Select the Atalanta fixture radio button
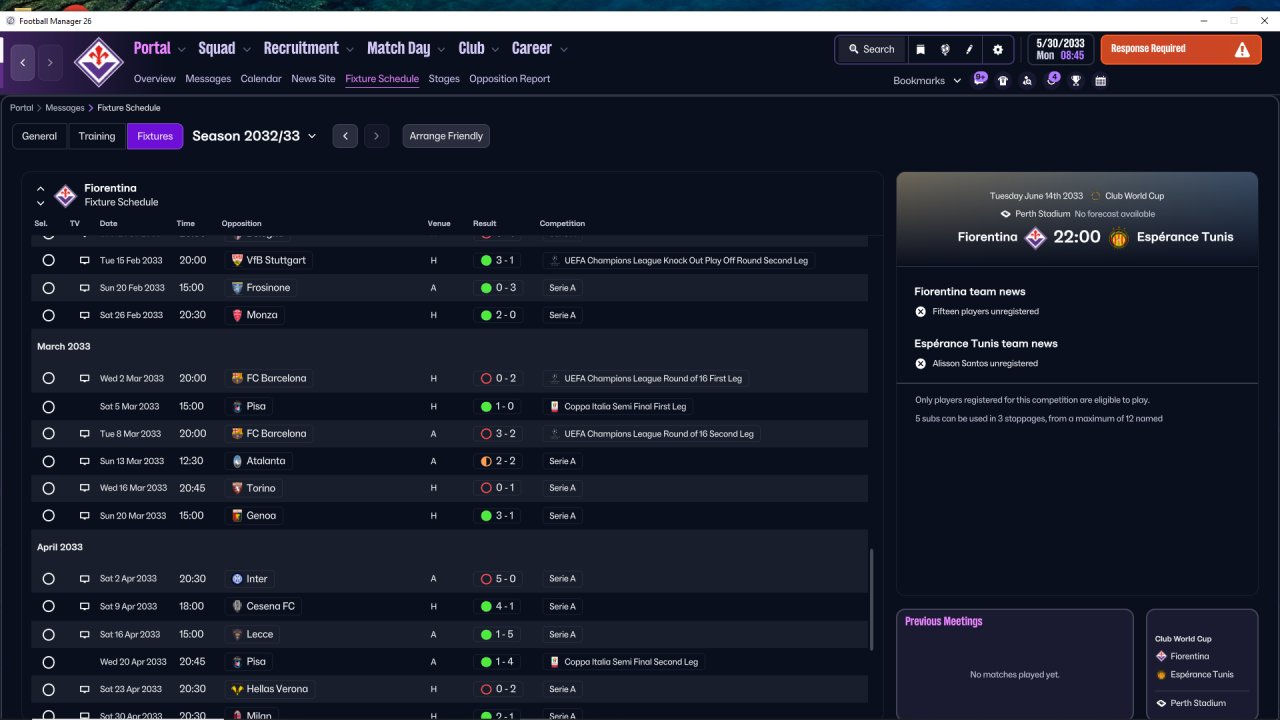The width and height of the screenshot is (1280, 720). tap(48, 461)
